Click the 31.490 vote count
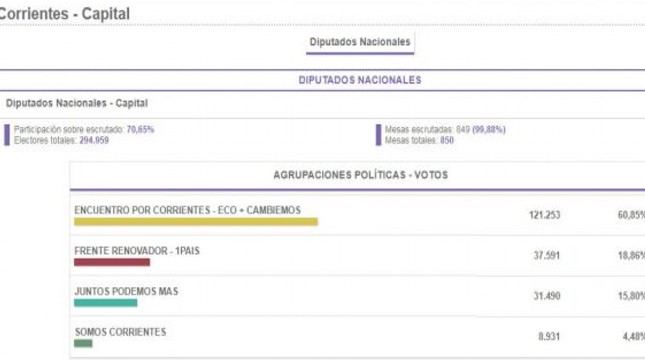The image size is (645, 360). click(547, 296)
